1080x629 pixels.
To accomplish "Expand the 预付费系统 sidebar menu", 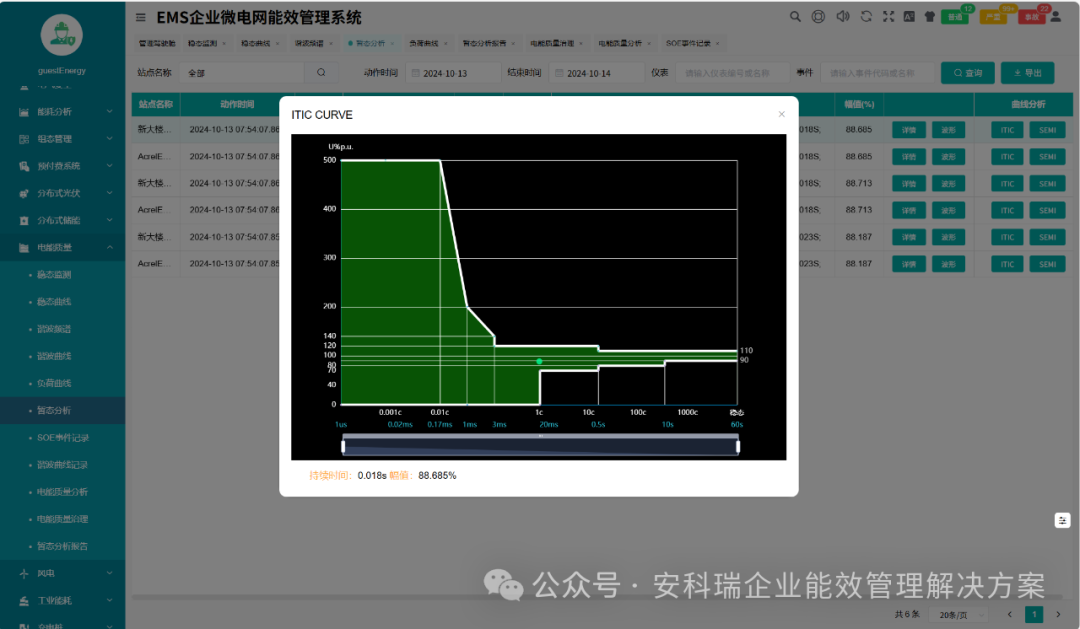I will (63, 166).
